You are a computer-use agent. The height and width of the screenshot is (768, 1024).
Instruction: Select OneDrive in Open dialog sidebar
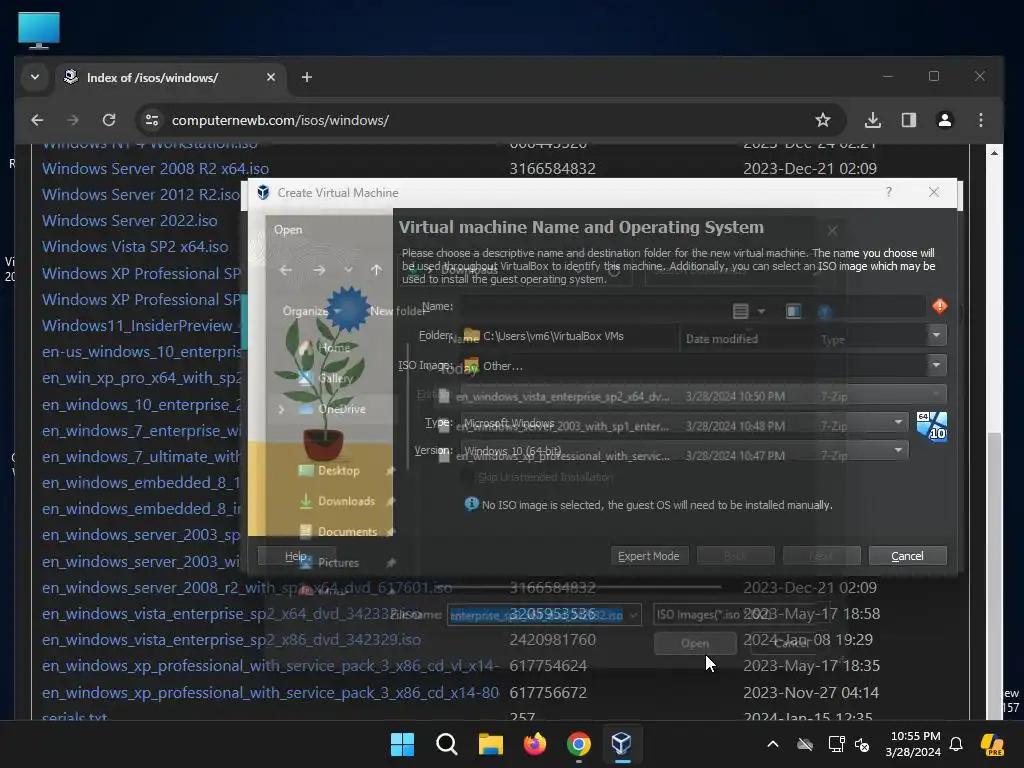342,409
